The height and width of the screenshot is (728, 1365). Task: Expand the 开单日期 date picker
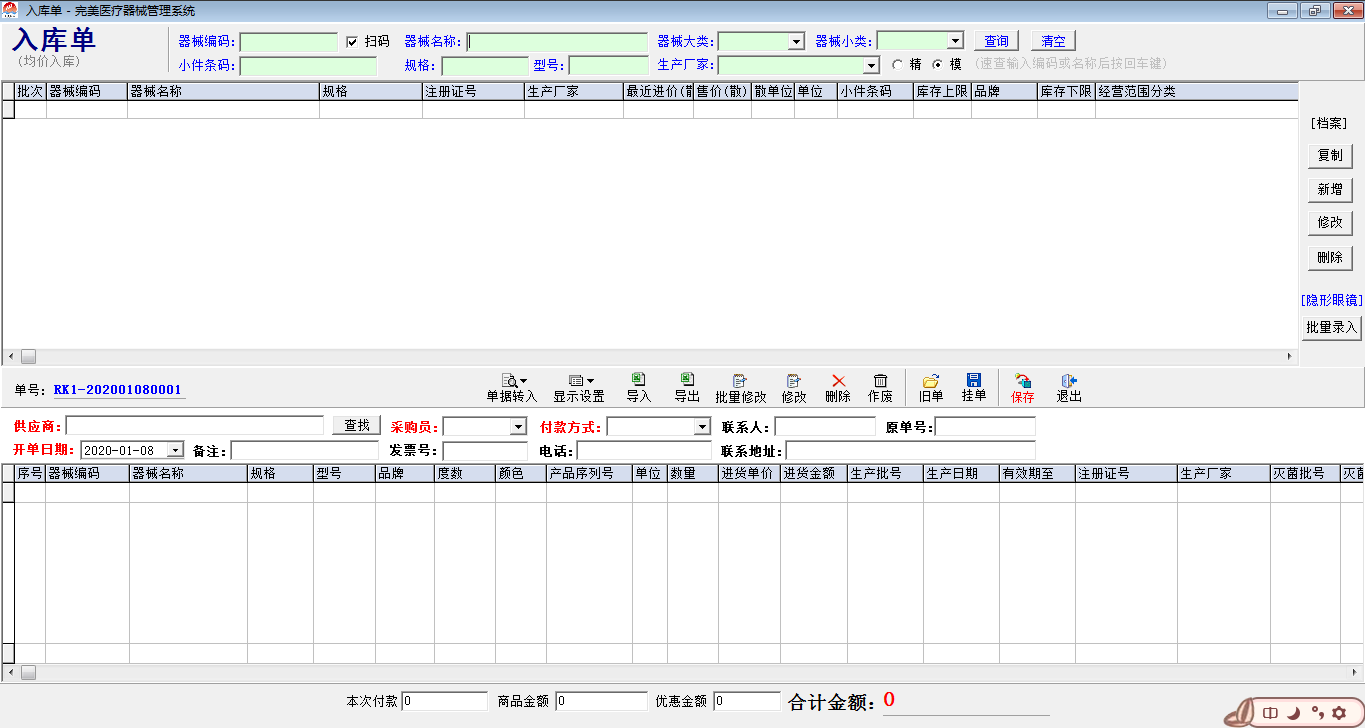176,451
